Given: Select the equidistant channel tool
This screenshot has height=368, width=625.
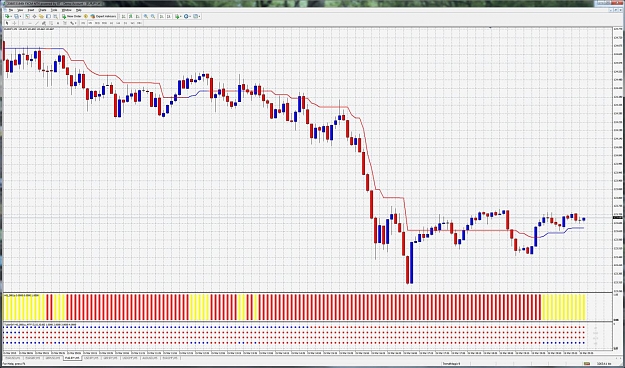Looking at the screenshot, I should (43, 23).
